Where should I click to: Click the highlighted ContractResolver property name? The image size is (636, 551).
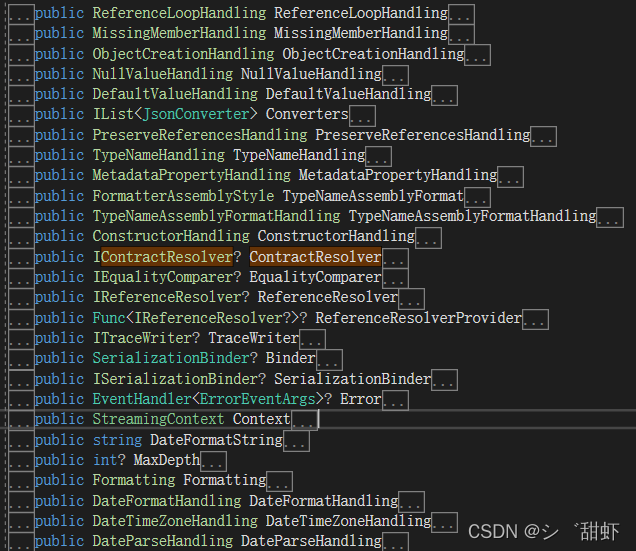pos(315,257)
